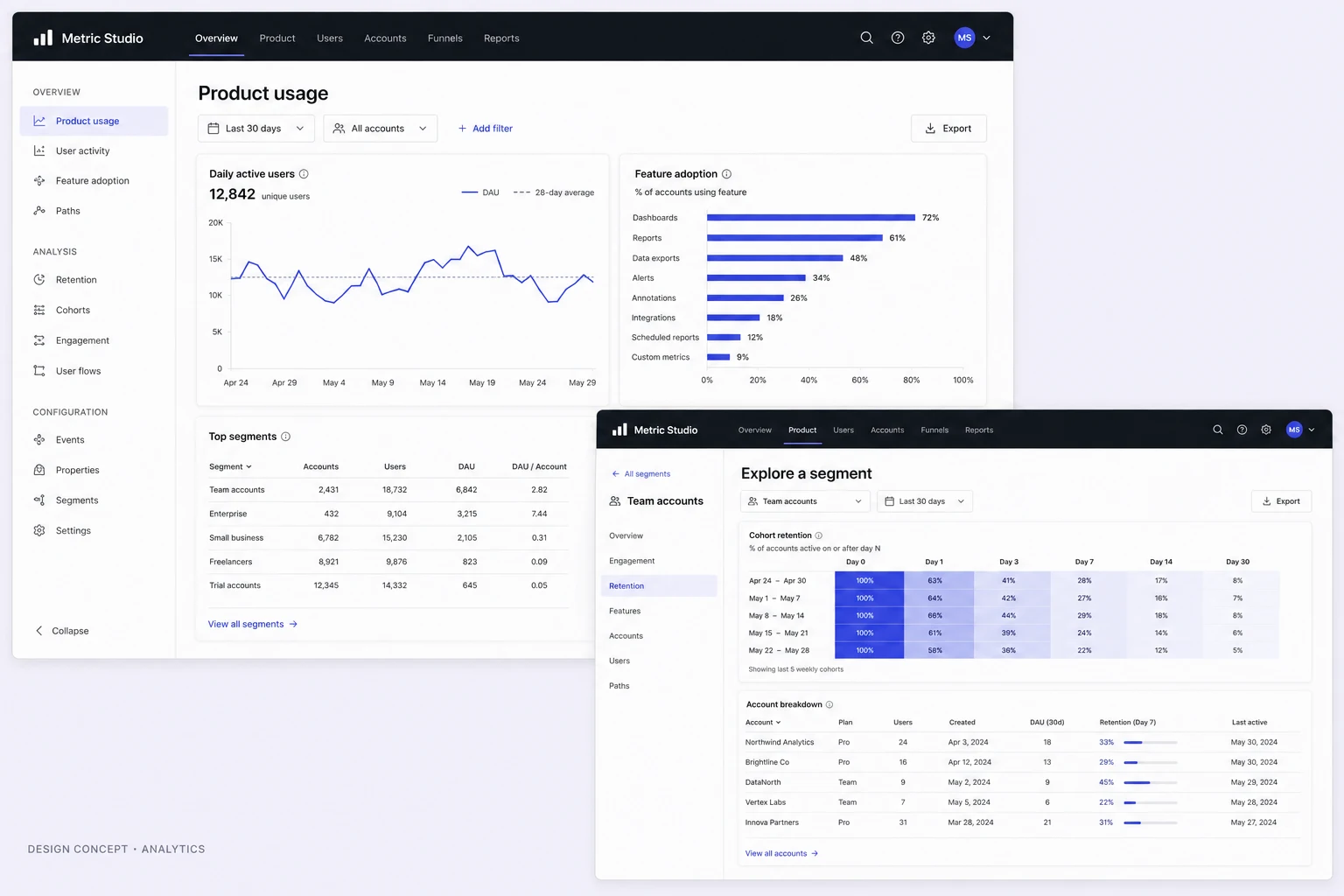Screen dimensions: 1344x896
Task: Open the Users tab in top navigation
Action: pos(330,38)
